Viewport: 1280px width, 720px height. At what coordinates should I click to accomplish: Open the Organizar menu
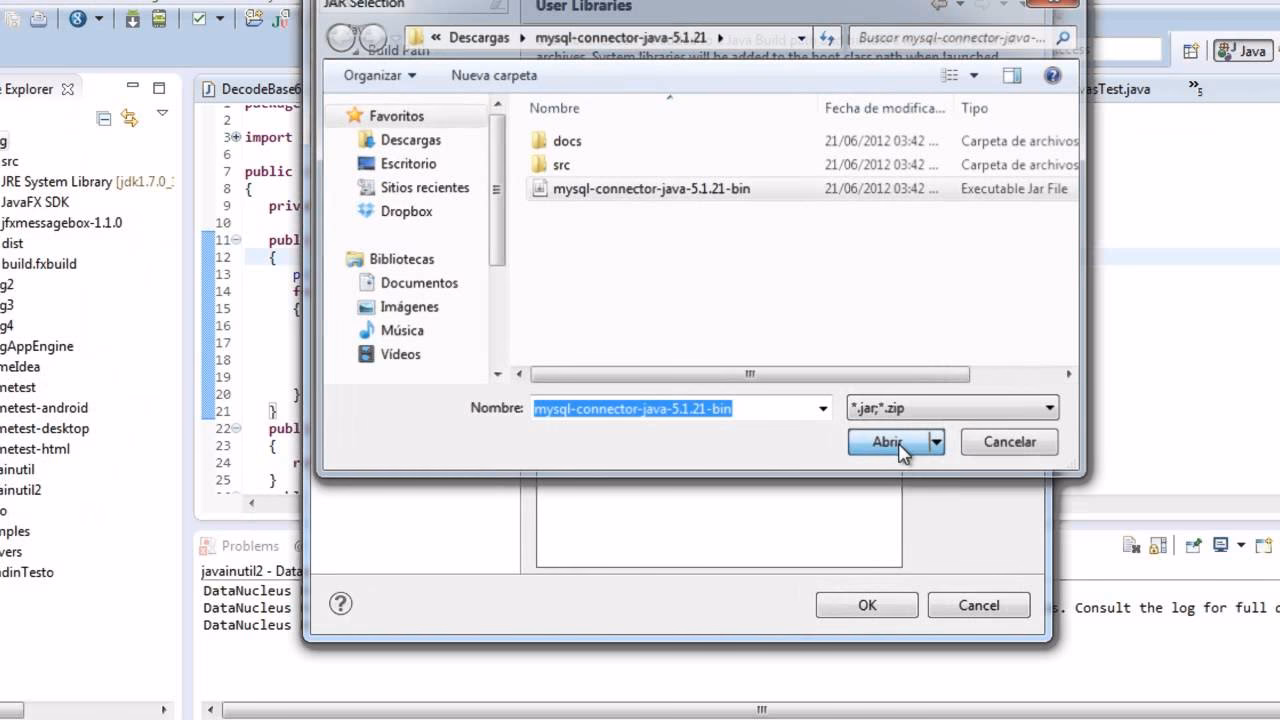pos(379,75)
